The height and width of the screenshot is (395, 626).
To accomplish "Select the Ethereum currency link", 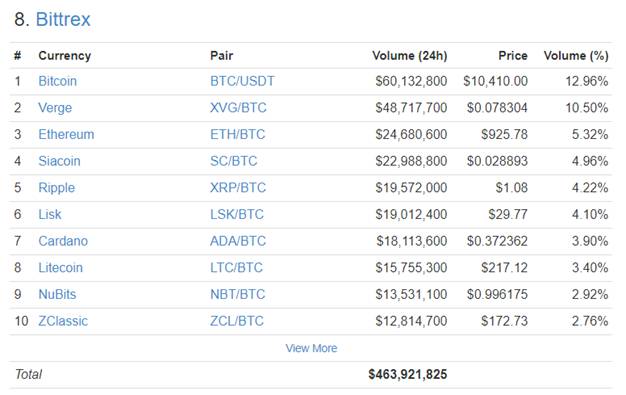I will [x=66, y=134].
